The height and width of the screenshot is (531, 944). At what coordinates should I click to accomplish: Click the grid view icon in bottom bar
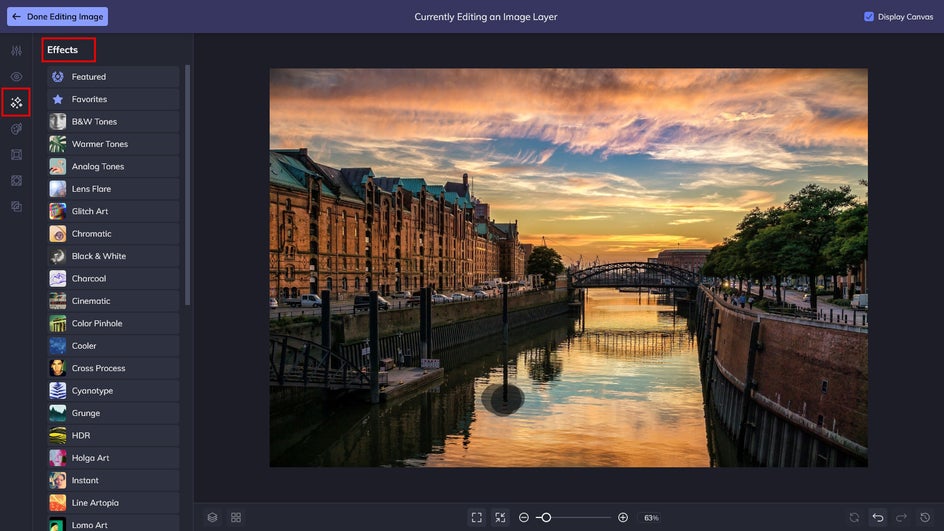236,517
